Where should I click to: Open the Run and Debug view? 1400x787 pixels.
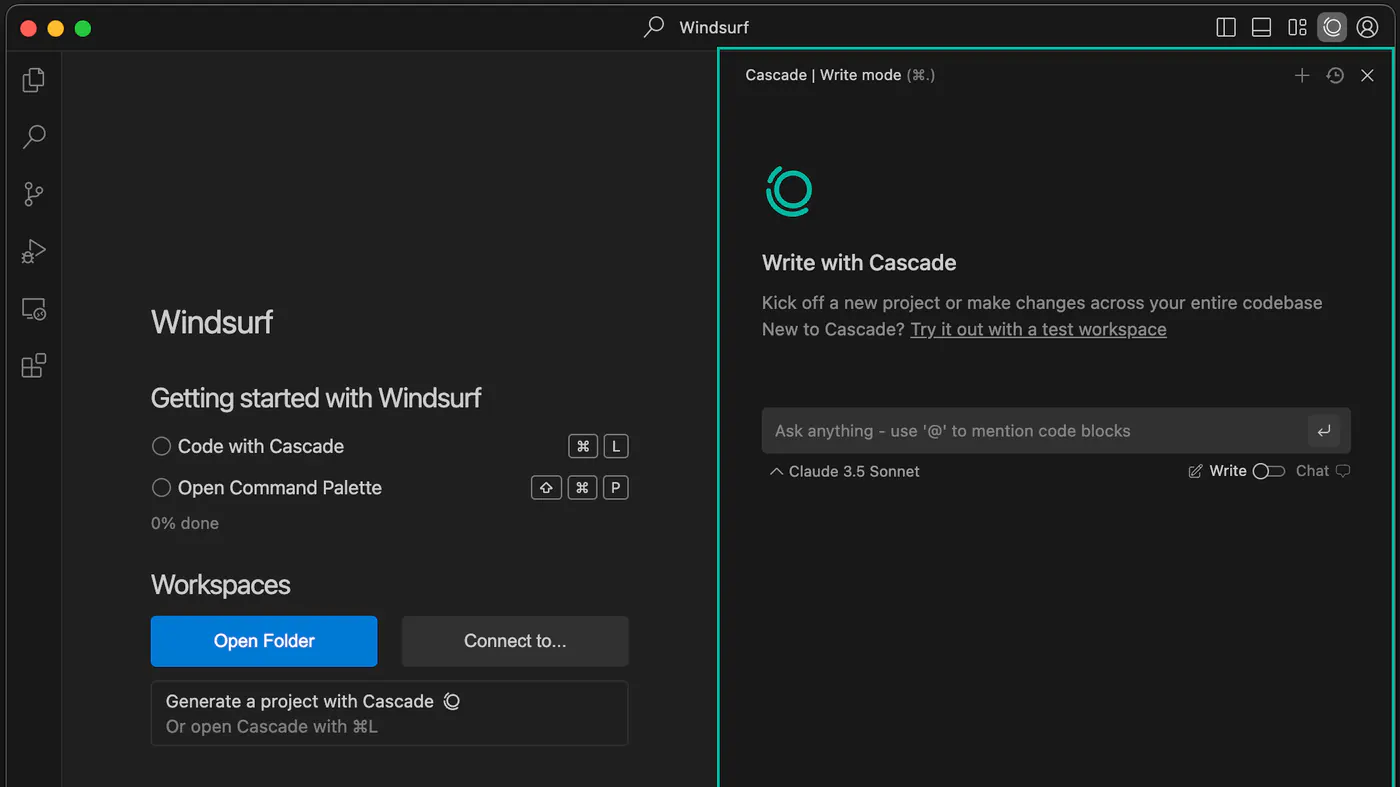pyautogui.click(x=34, y=251)
